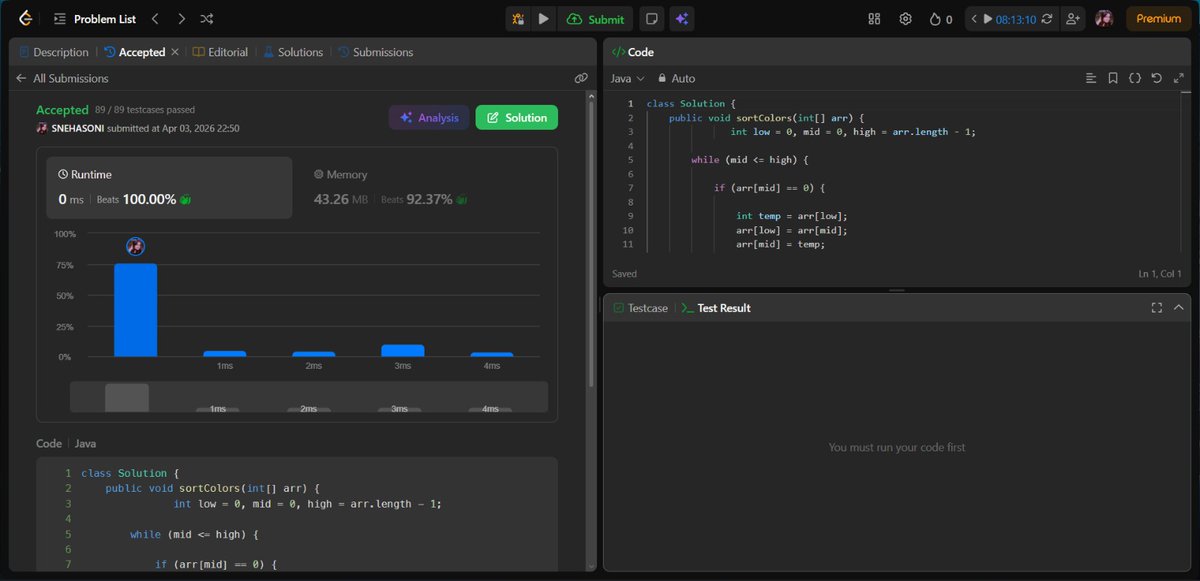
Task: Click the debugger bug icon
Action: tap(518, 18)
